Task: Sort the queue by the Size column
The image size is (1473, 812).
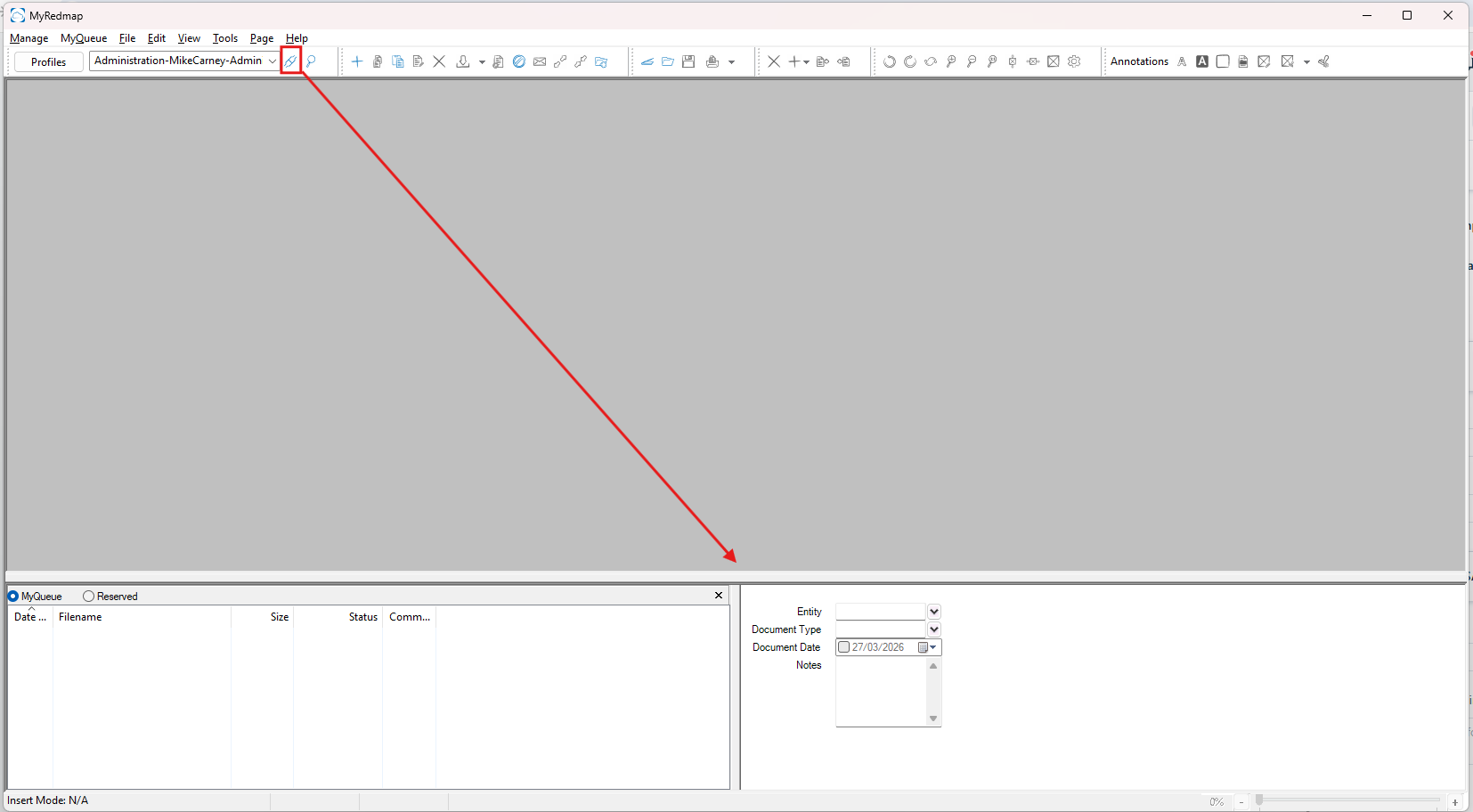Action: (263, 617)
